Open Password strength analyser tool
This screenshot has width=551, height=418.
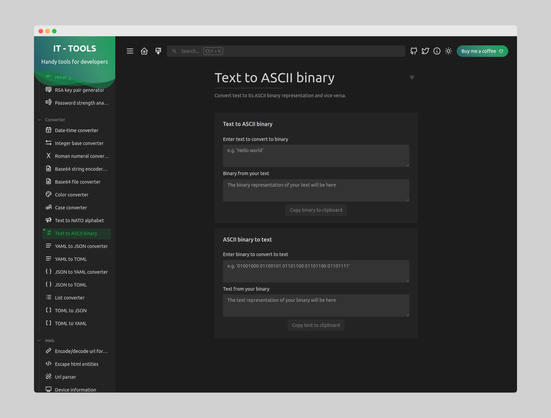(x=77, y=103)
